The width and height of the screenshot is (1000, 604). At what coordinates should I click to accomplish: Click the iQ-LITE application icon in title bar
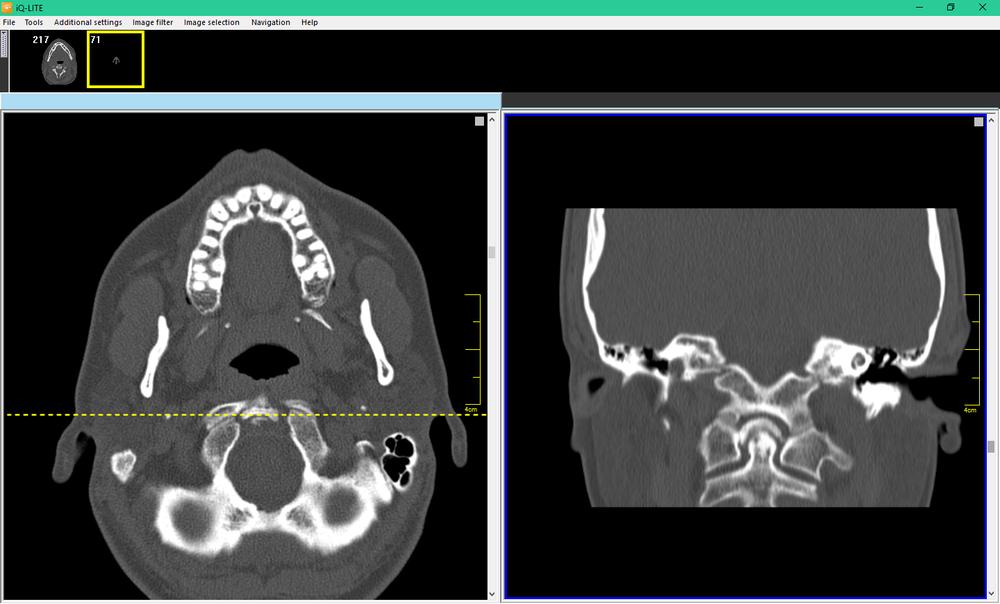[8, 7]
